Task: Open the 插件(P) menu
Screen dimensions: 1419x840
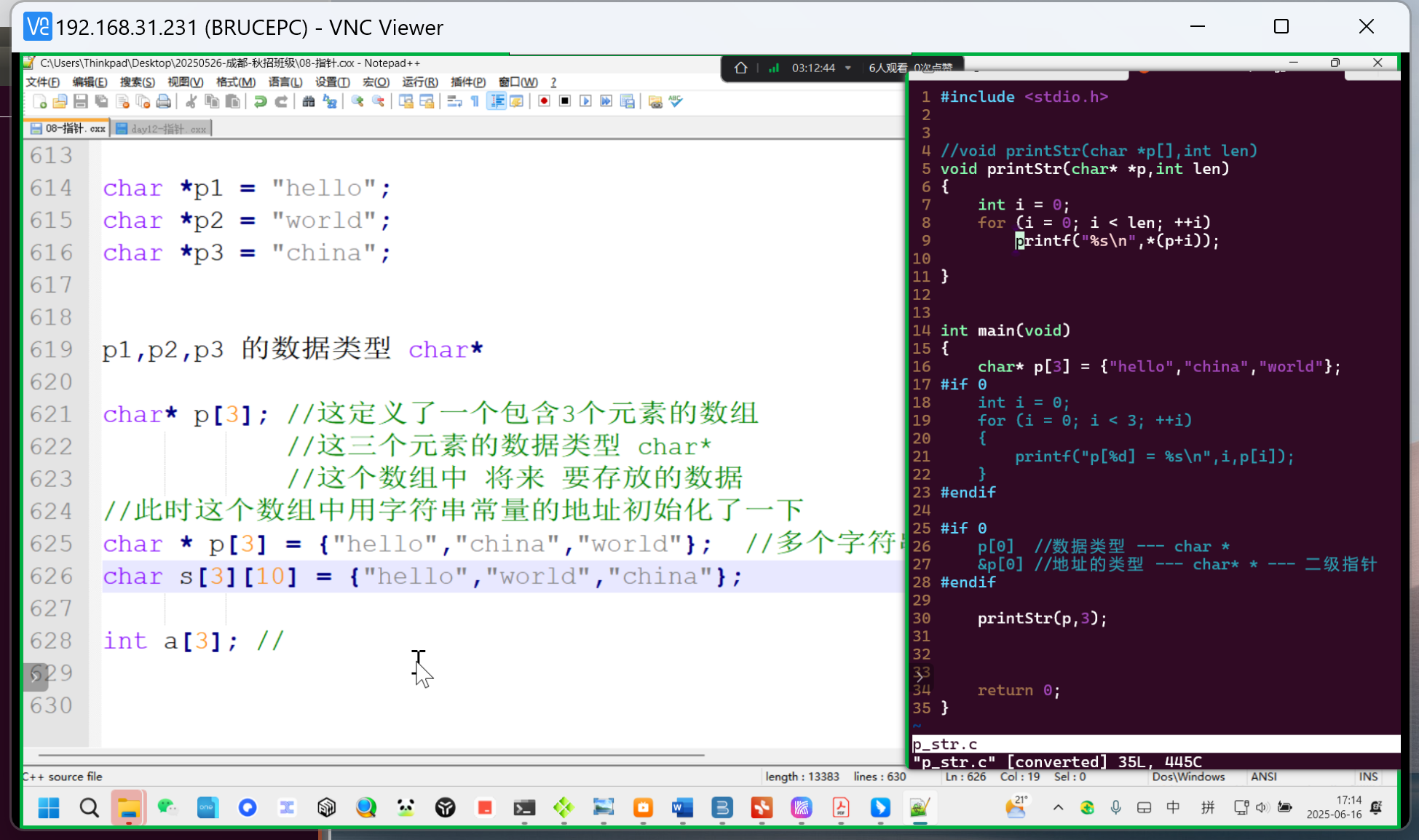Action: 468,82
